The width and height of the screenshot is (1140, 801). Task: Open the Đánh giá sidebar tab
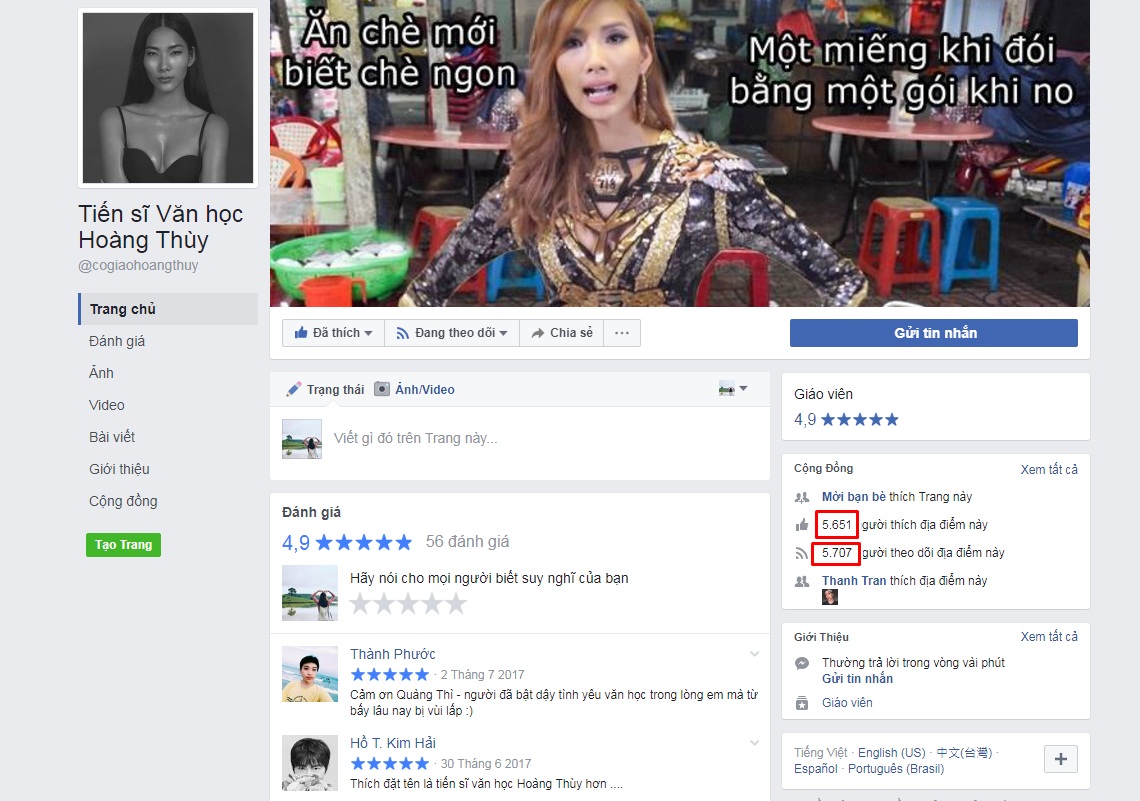117,341
